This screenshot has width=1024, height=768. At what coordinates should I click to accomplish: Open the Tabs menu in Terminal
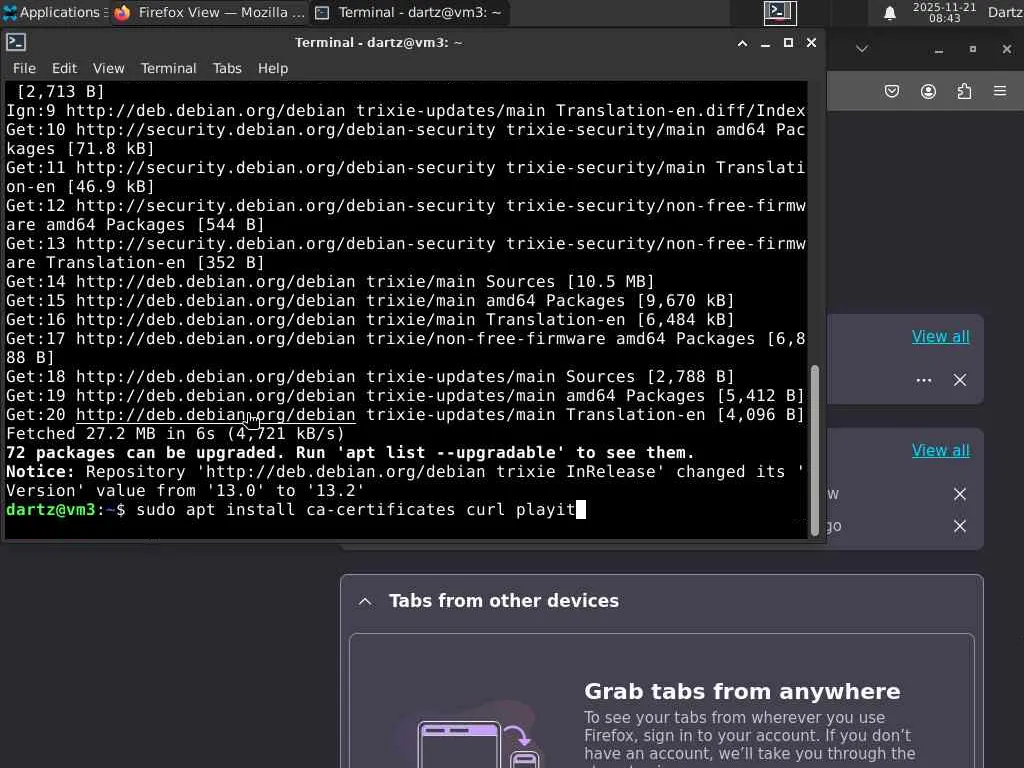[x=227, y=68]
